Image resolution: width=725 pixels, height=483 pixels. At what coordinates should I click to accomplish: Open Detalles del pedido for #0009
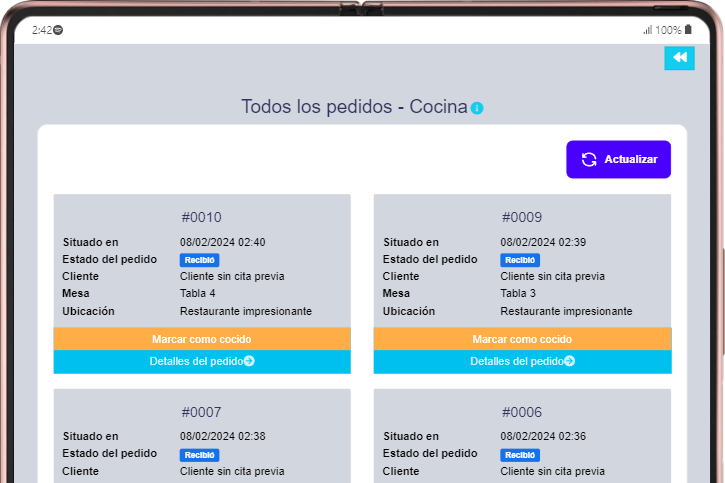click(522, 361)
